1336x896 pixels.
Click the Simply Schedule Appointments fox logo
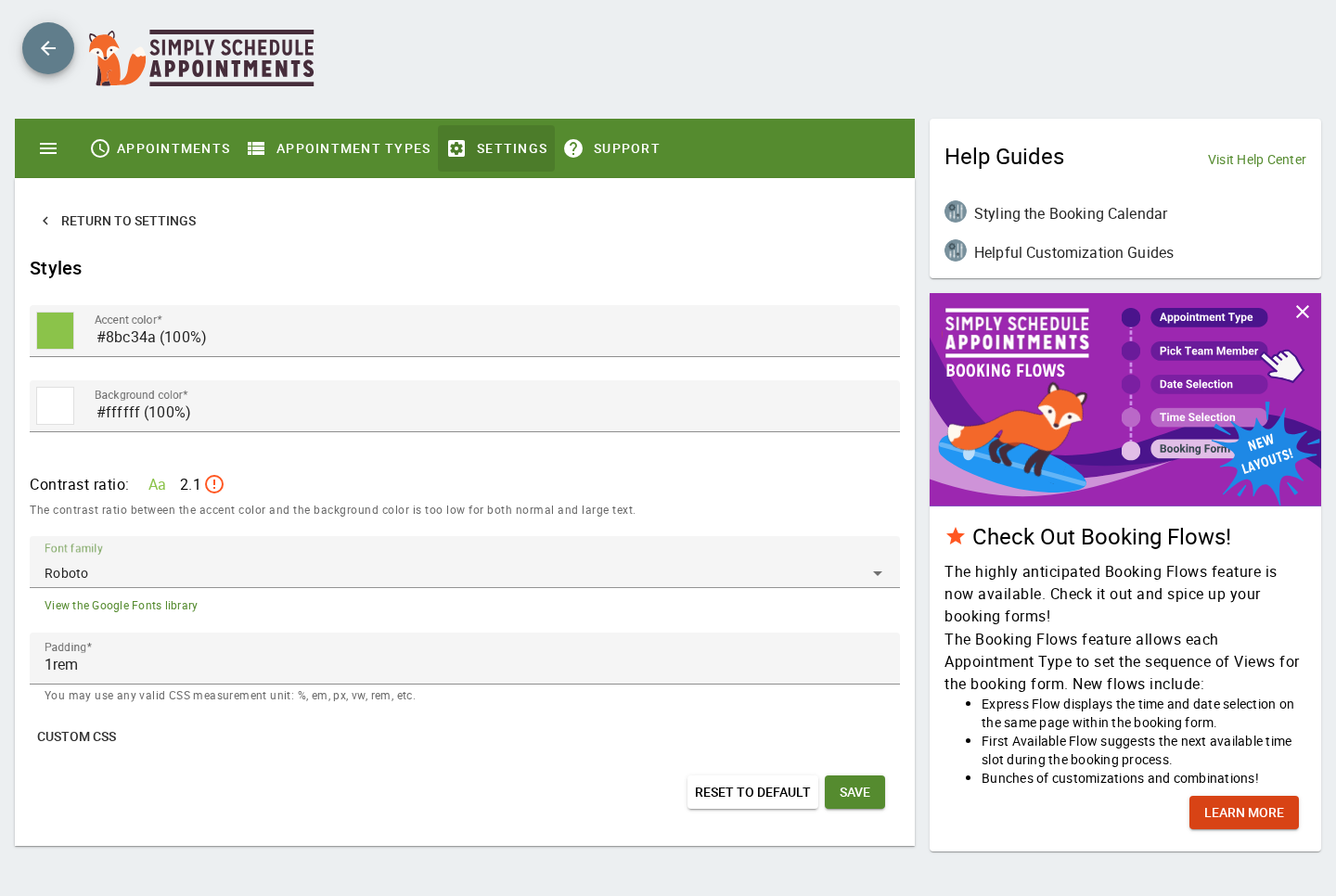pyautogui.click(x=201, y=58)
